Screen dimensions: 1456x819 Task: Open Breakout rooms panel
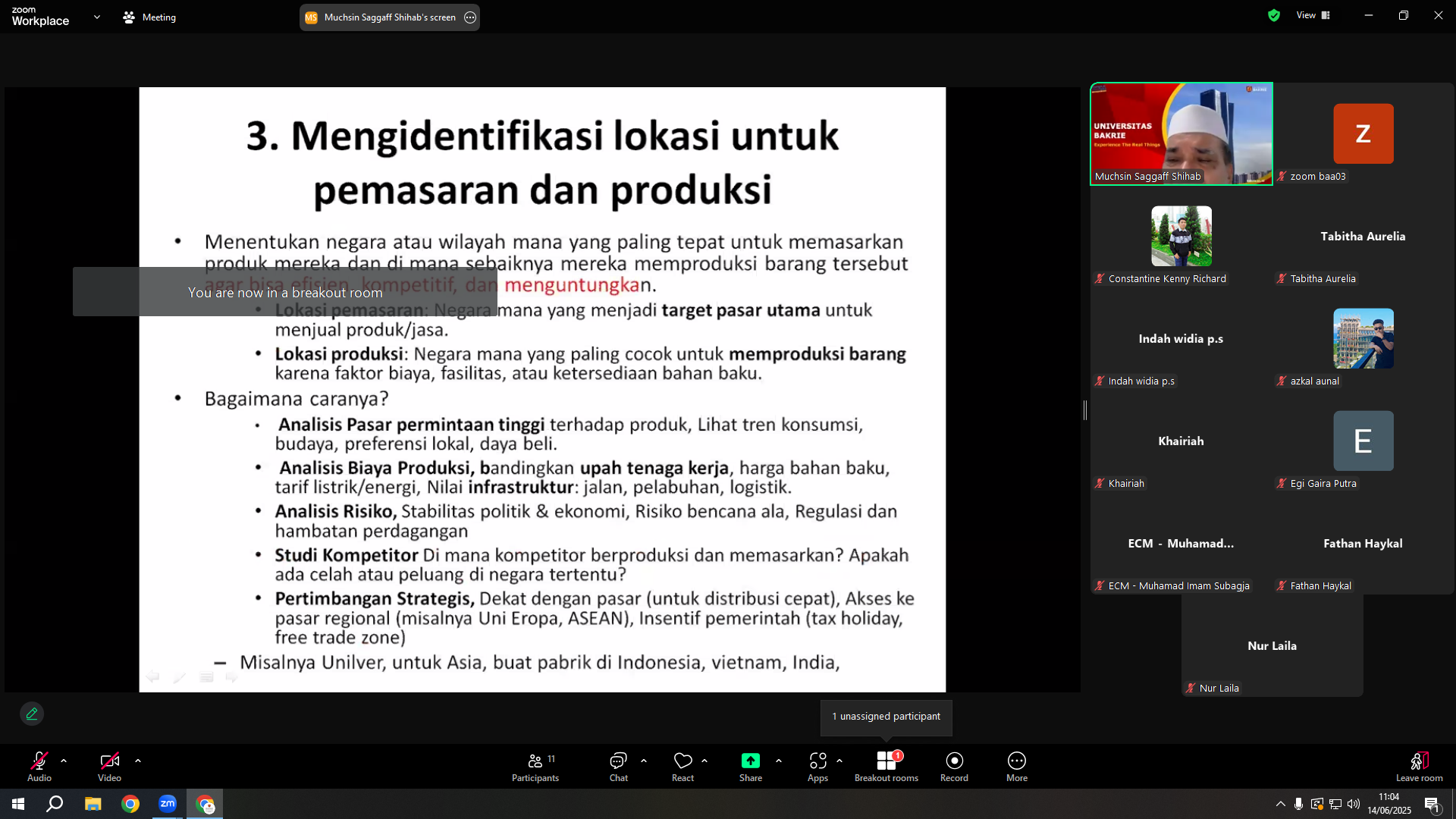pyautogui.click(x=886, y=766)
